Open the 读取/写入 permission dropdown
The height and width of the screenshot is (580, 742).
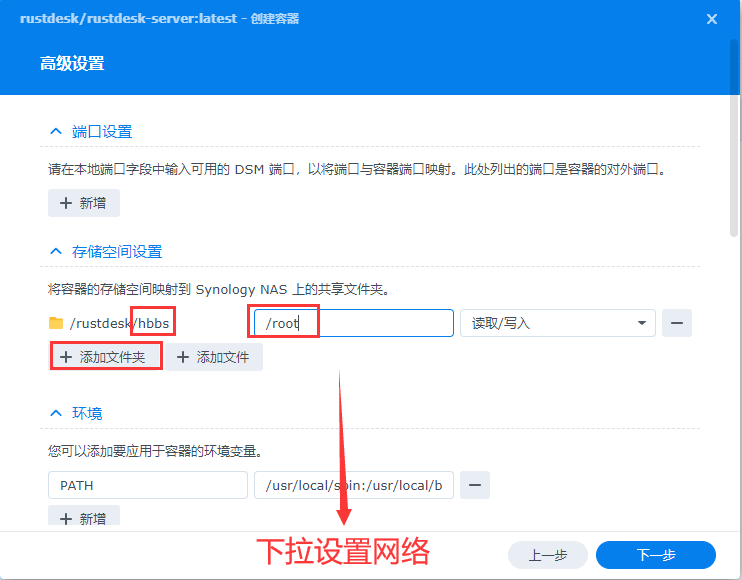(x=557, y=323)
